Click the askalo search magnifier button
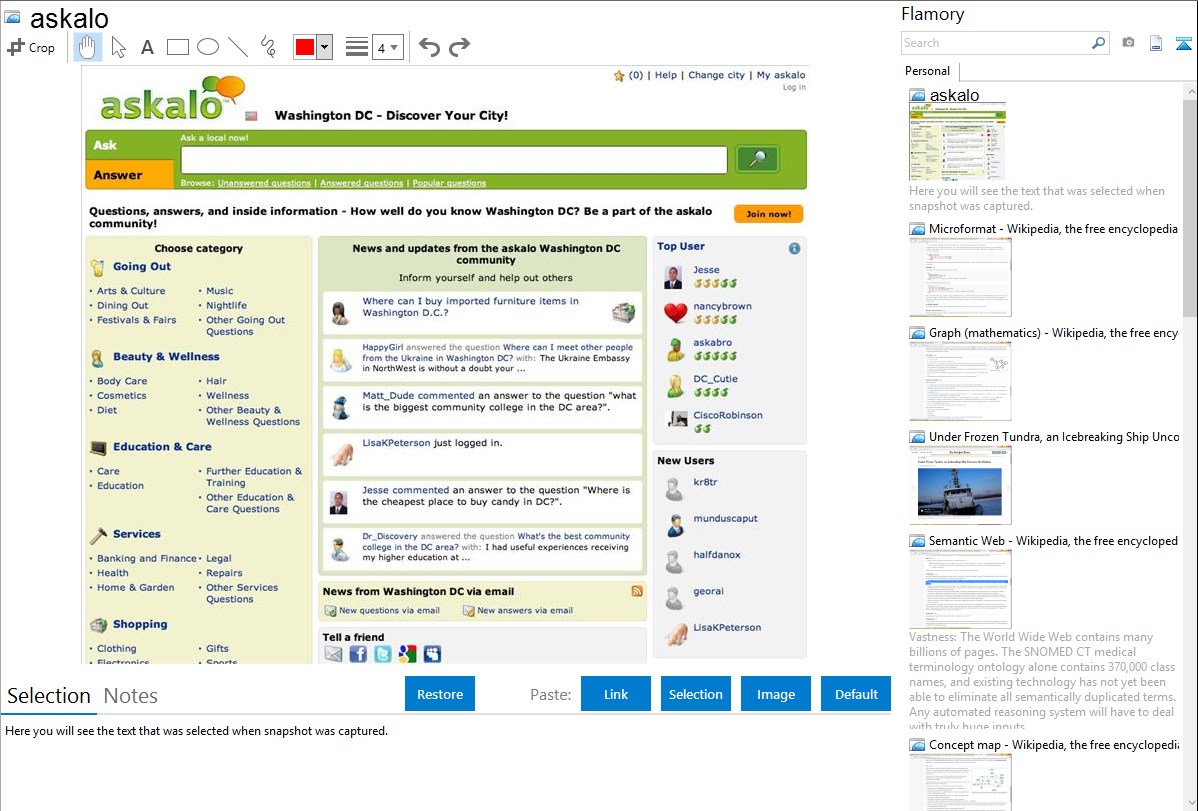1198x811 pixels. coord(757,159)
